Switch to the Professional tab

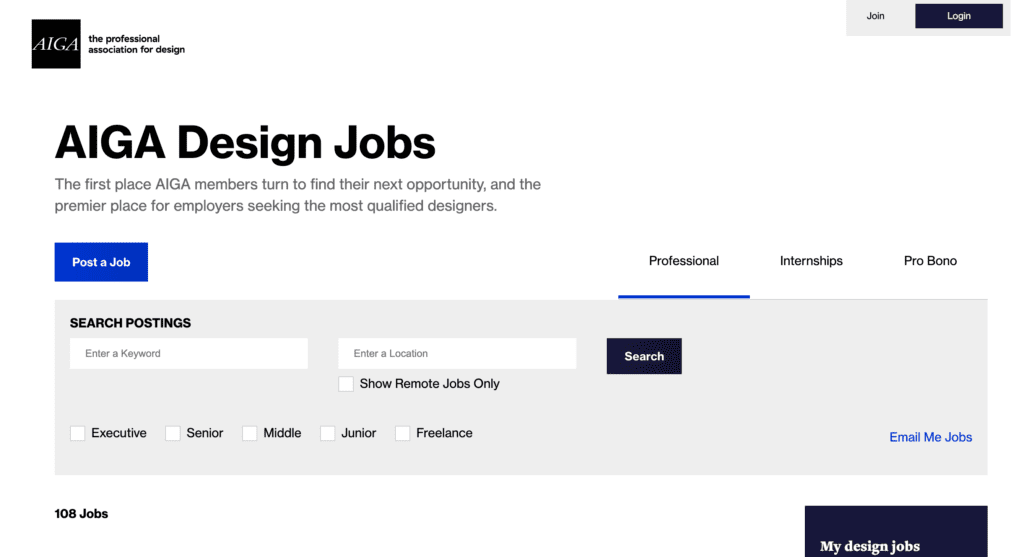click(684, 261)
